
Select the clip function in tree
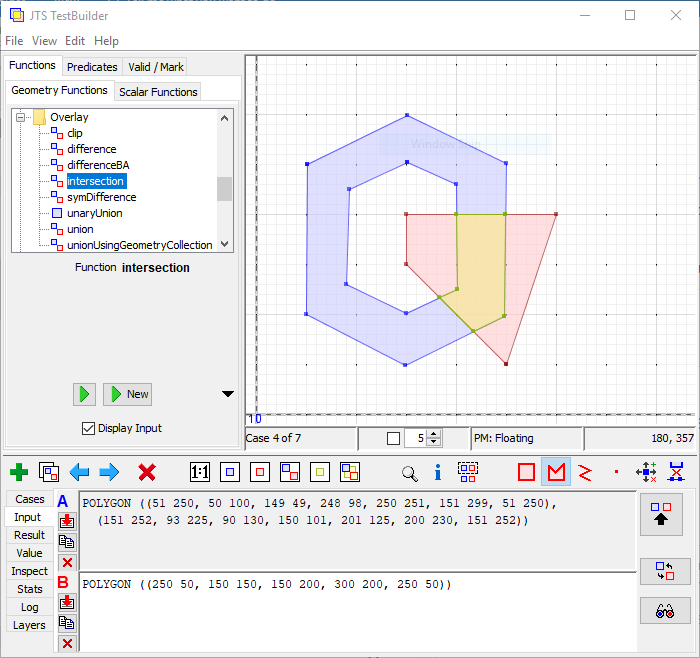point(75,133)
